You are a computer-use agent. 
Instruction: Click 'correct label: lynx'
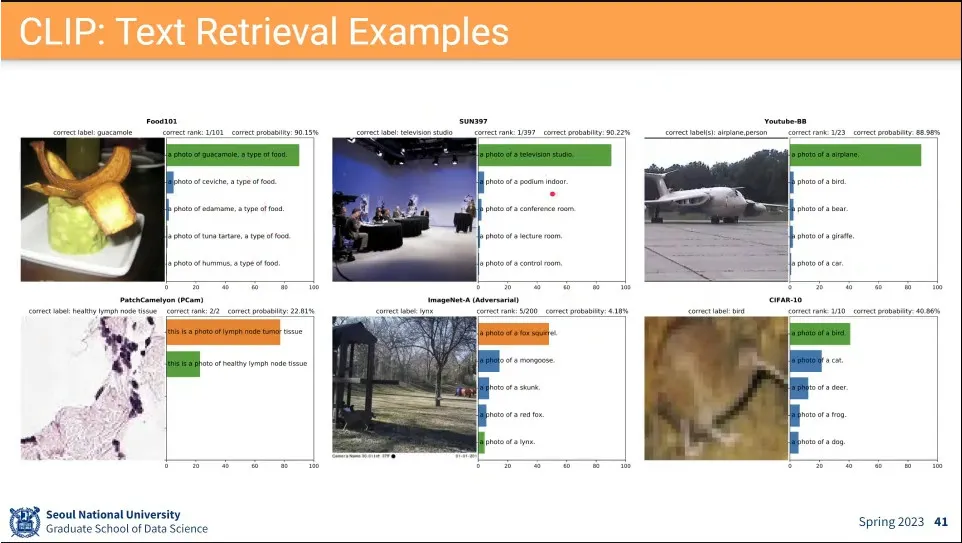click(404, 311)
